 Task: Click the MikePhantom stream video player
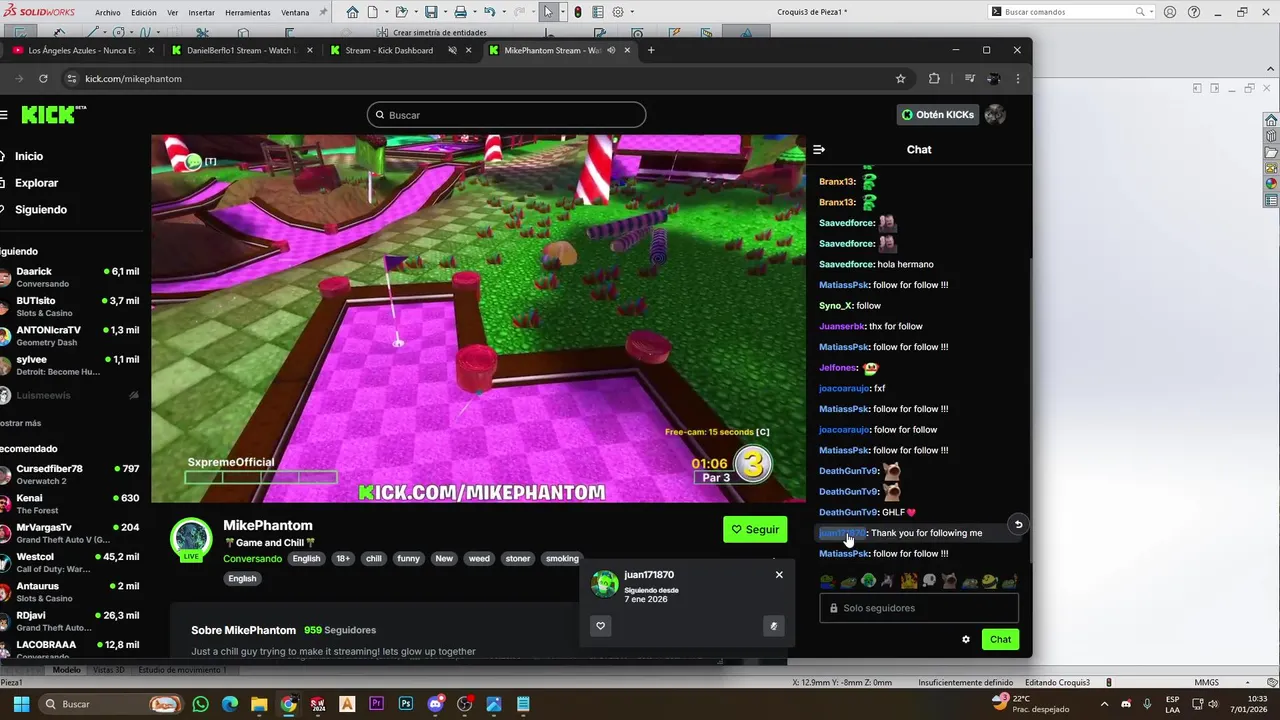coord(478,318)
